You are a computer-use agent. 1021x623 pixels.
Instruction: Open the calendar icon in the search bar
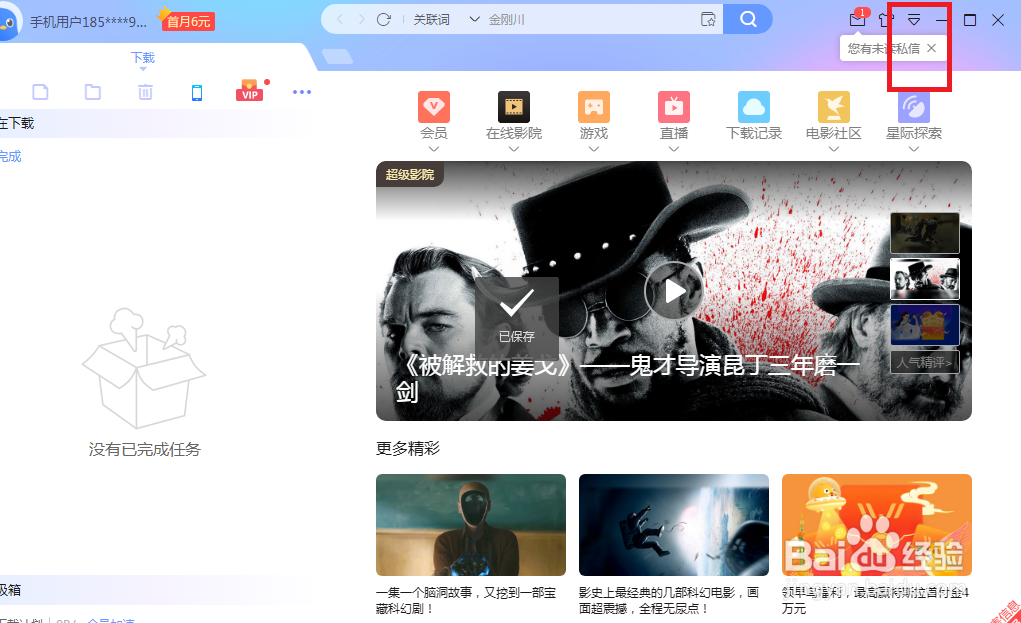708,20
